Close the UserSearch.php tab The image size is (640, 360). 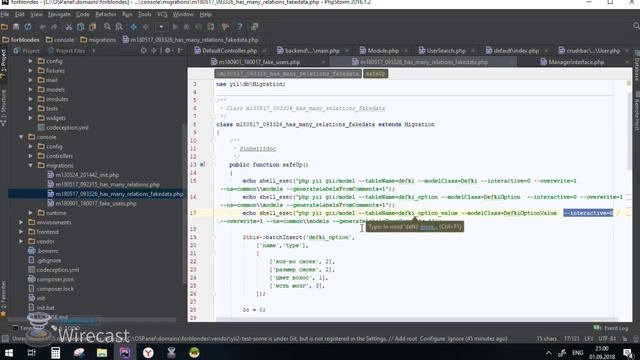click(473, 51)
